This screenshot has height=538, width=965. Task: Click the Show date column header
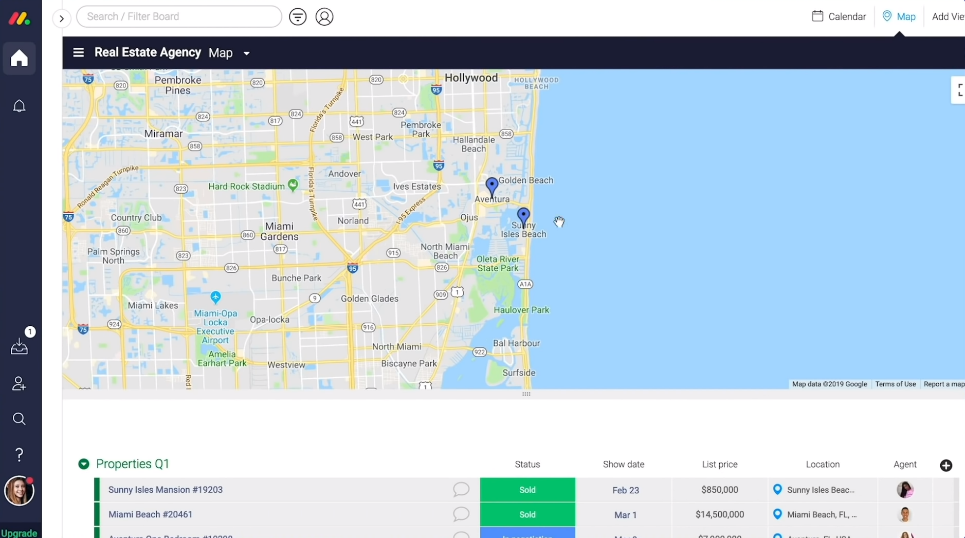coord(623,465)
